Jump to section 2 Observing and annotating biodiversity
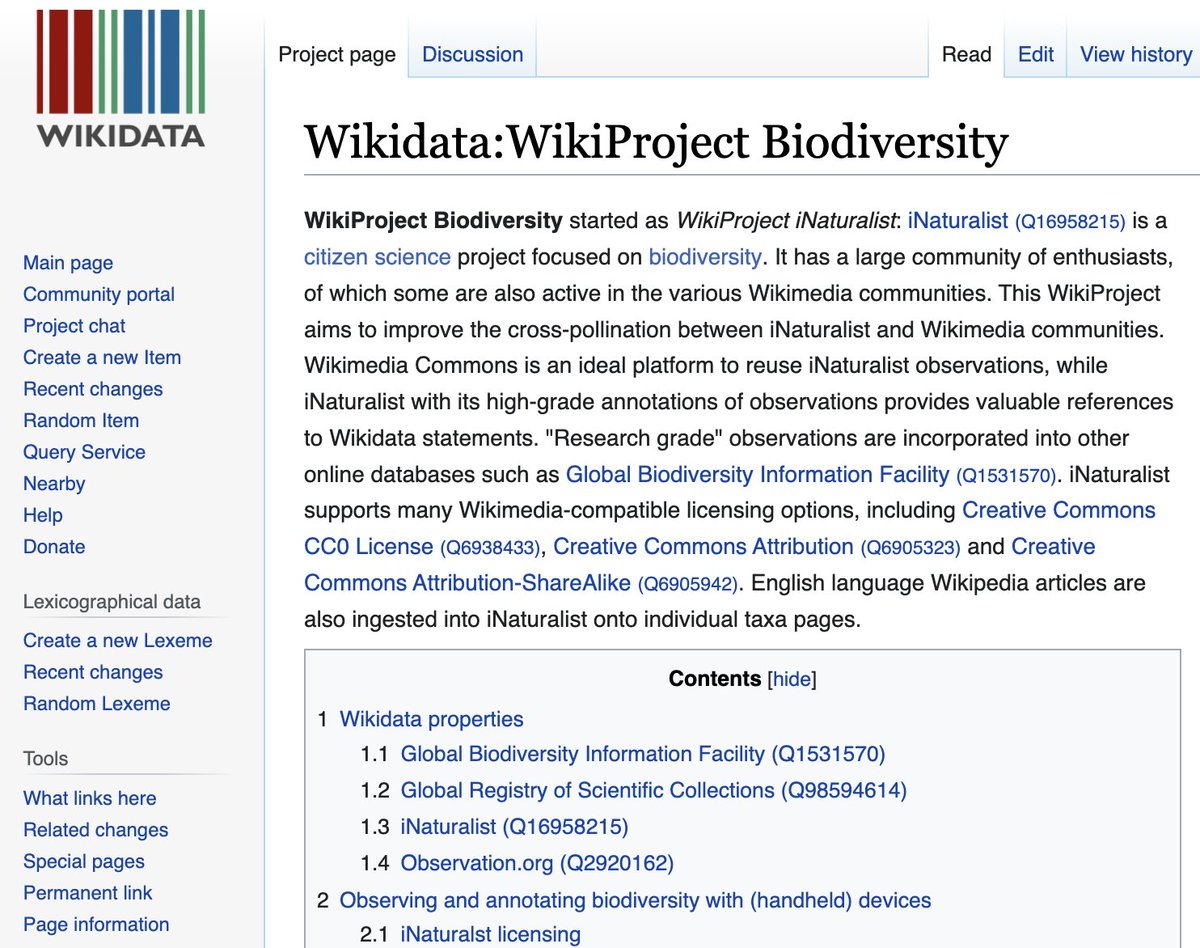Image resolution: width=1200 pixels, height=948 pixels. (x=635, y=900)
